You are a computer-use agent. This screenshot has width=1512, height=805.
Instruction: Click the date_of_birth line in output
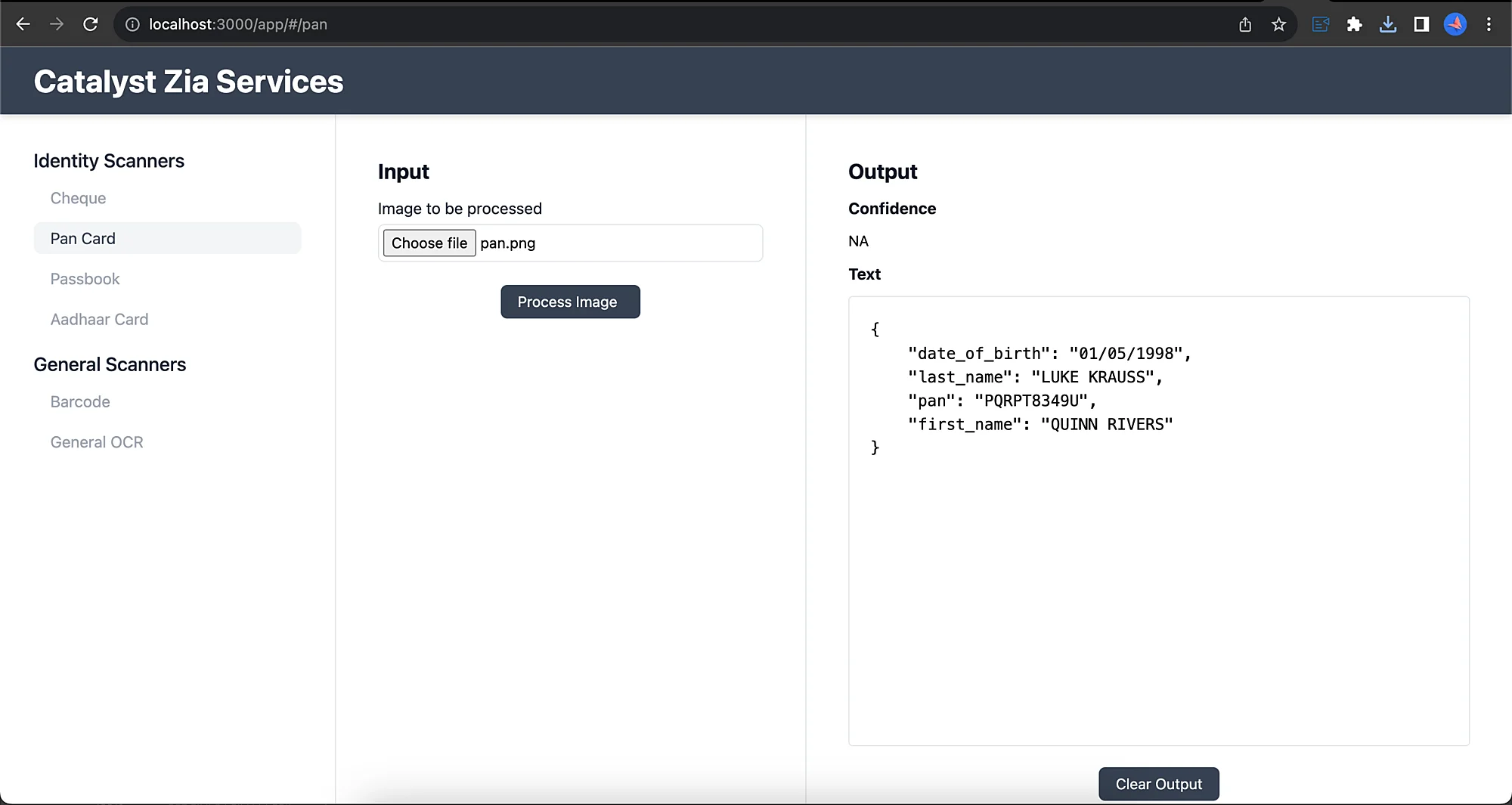[1049, 353]
